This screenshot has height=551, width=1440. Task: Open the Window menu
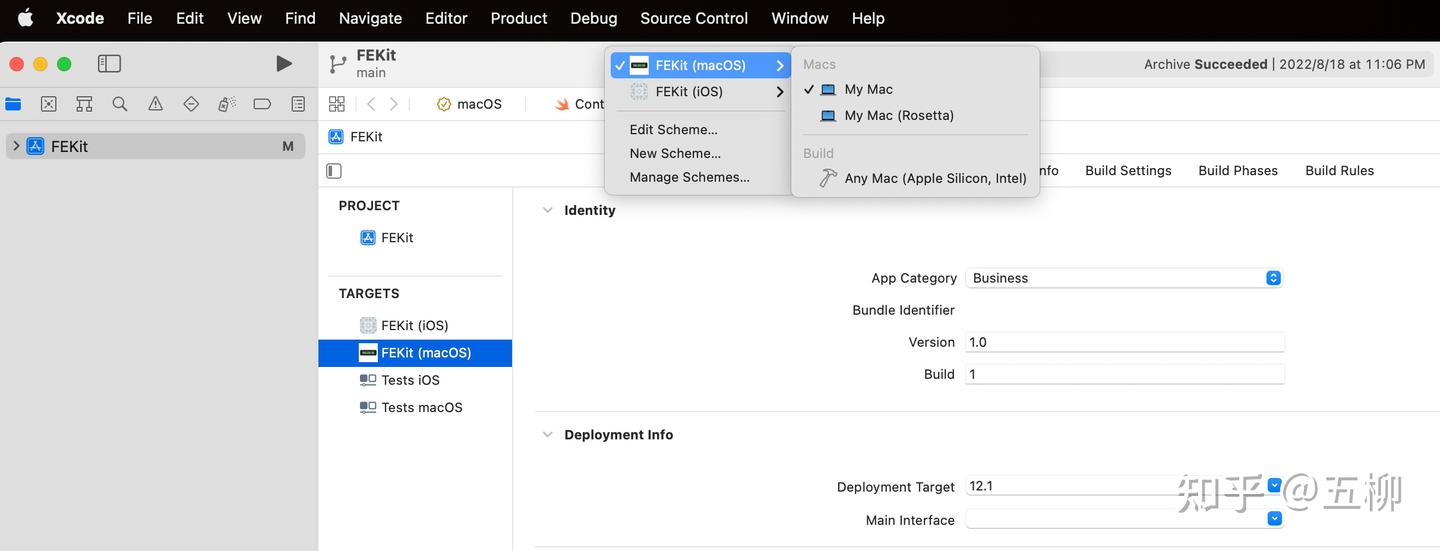[x=800, y=18]
